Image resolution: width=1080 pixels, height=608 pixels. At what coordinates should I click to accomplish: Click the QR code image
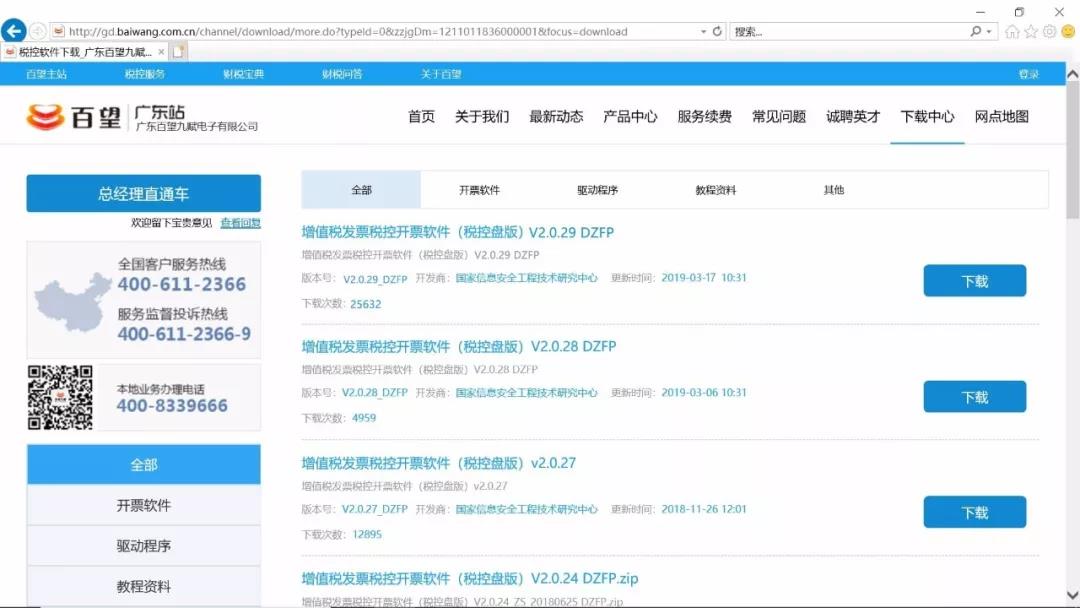[60, 397]
